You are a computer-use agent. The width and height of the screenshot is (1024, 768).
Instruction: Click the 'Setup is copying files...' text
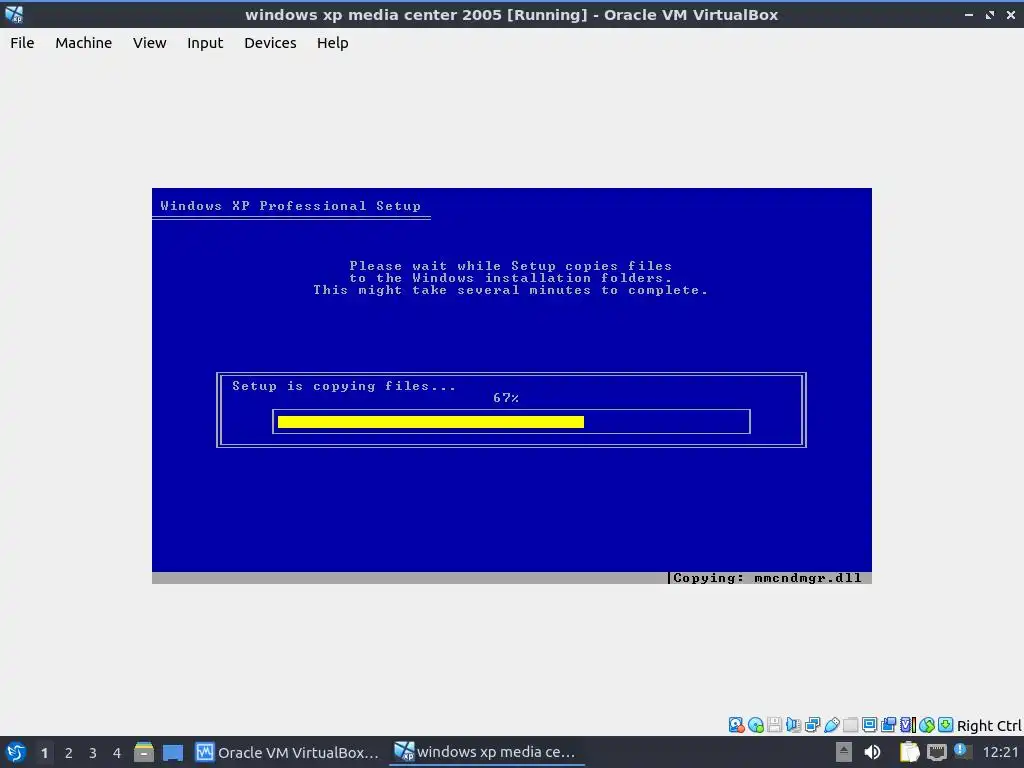pos(344,386)
